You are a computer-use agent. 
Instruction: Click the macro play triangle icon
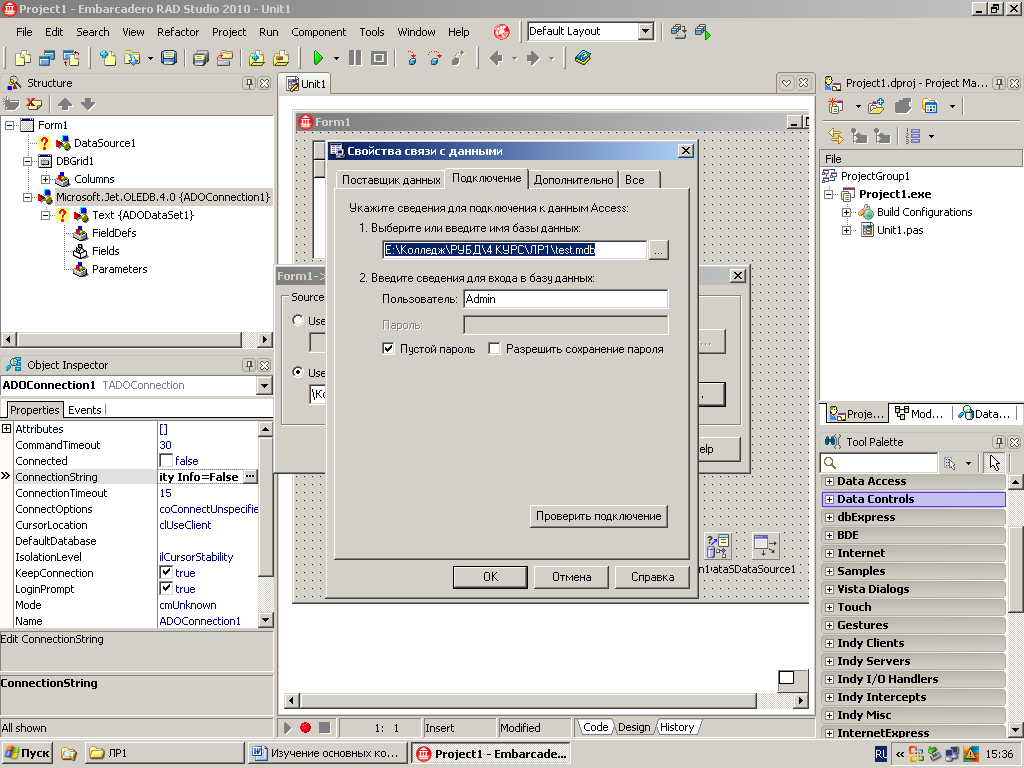287,727
